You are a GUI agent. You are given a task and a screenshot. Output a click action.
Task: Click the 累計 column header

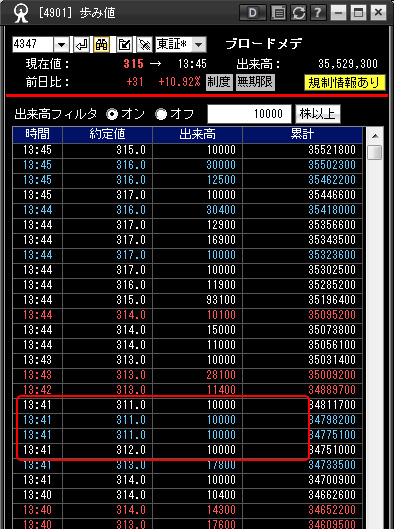click(x=303, y=135)
